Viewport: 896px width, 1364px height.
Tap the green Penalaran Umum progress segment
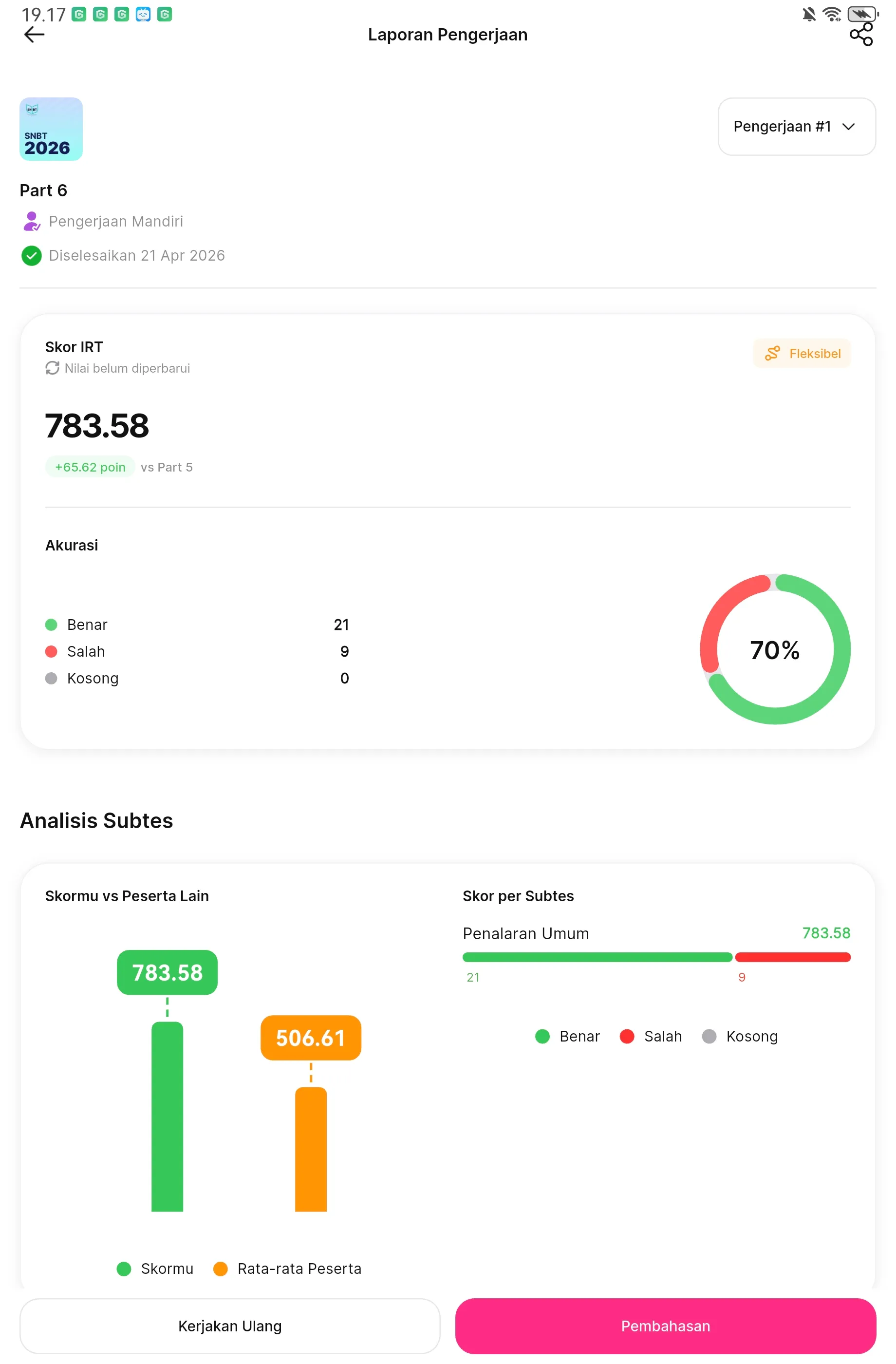tap(597, 957)
